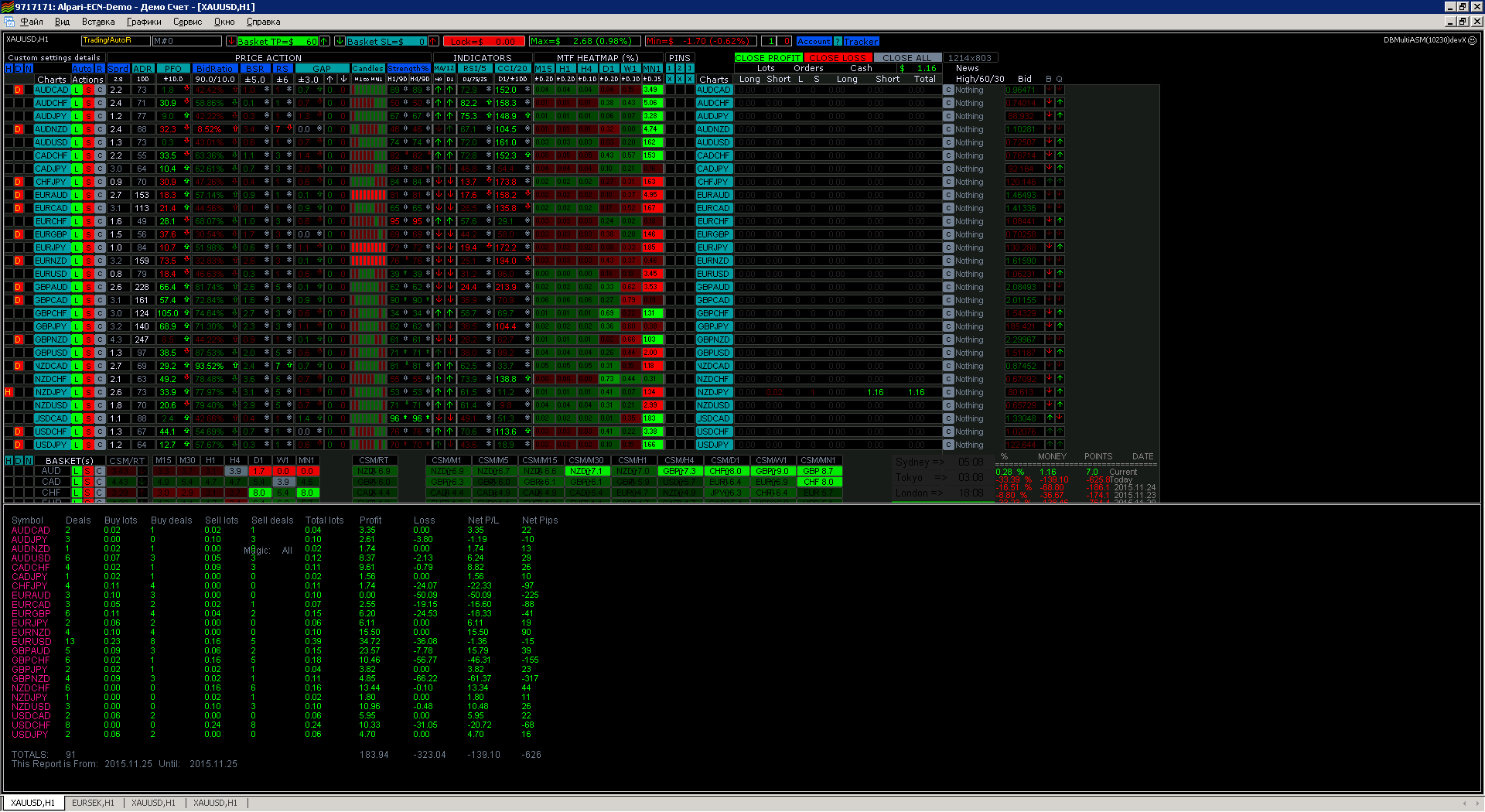Image resolution: width=1485 pixels, height=812 pixels.
Task: Click the CLOSE LOSS button
Action: [x=838, y=58]
